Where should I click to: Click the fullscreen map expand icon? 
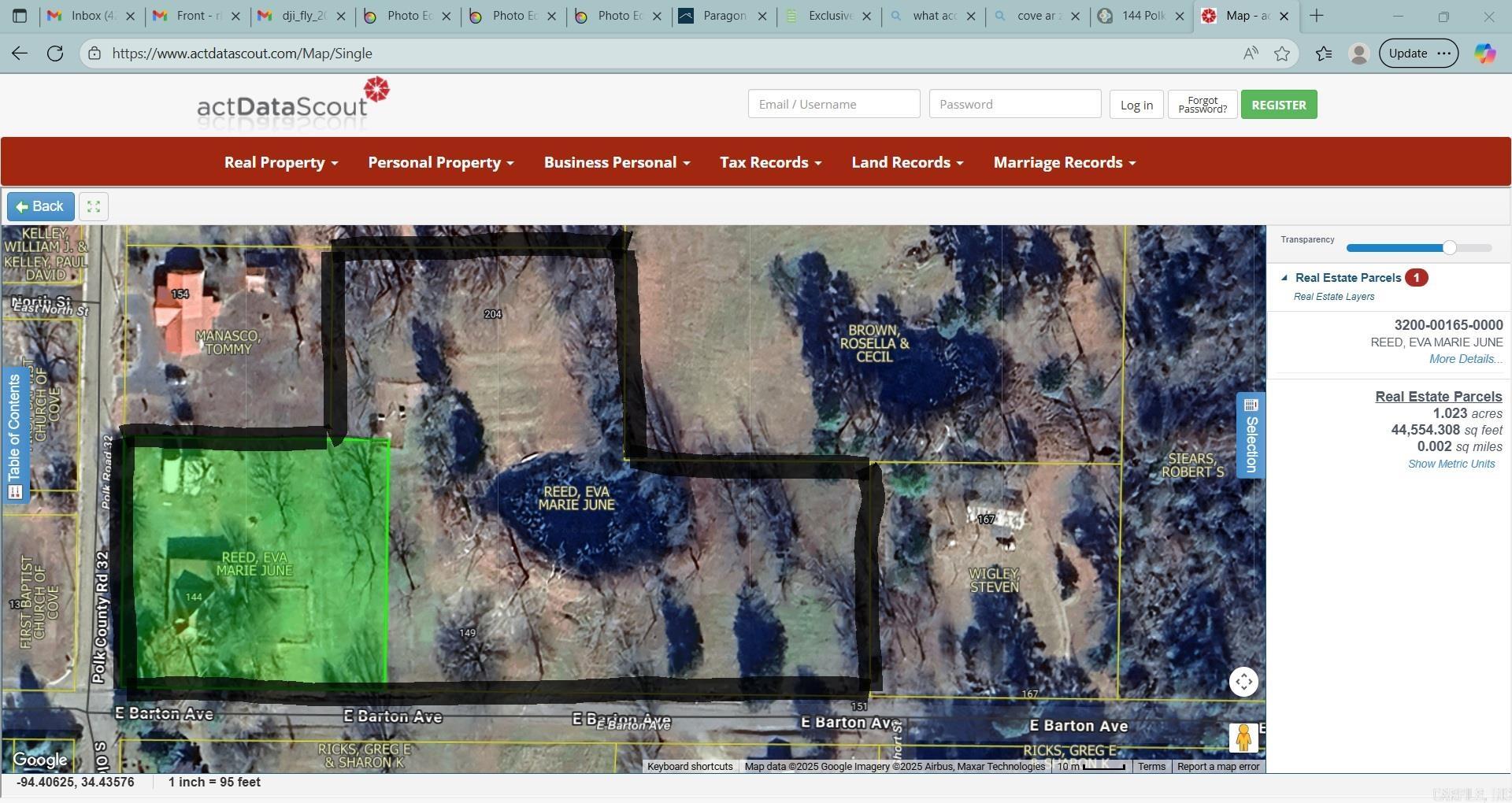point(94,207)
